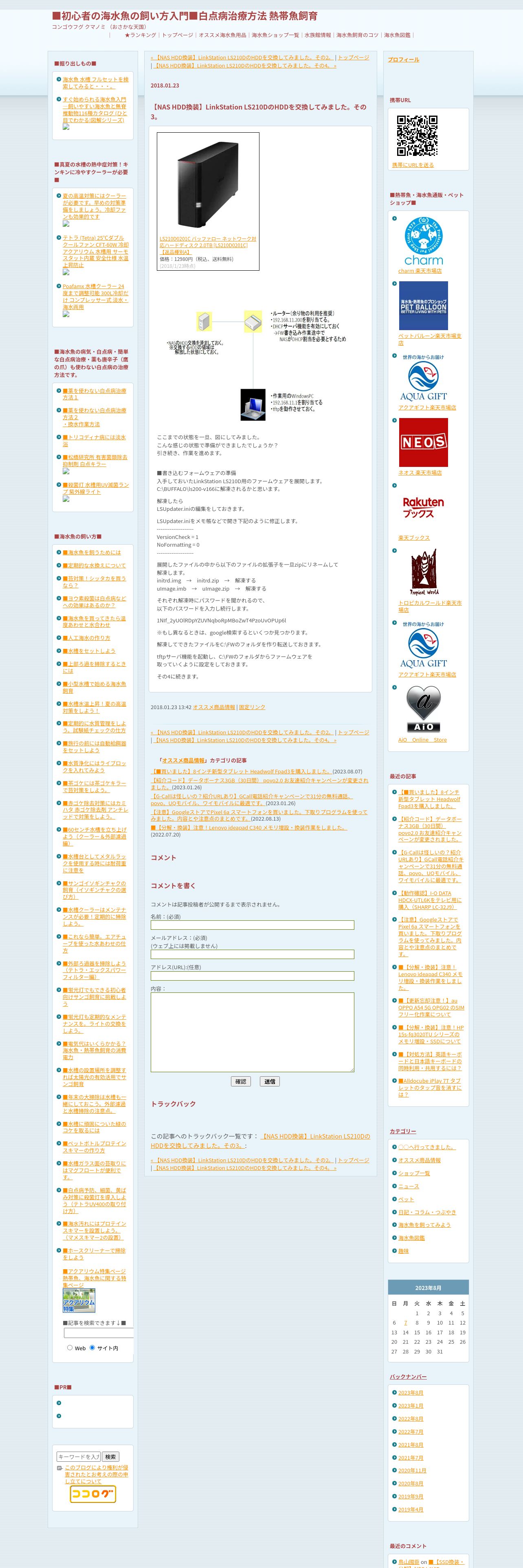Click the LinkStation NAS product image

pyautogui.click(x=208, y=185)
